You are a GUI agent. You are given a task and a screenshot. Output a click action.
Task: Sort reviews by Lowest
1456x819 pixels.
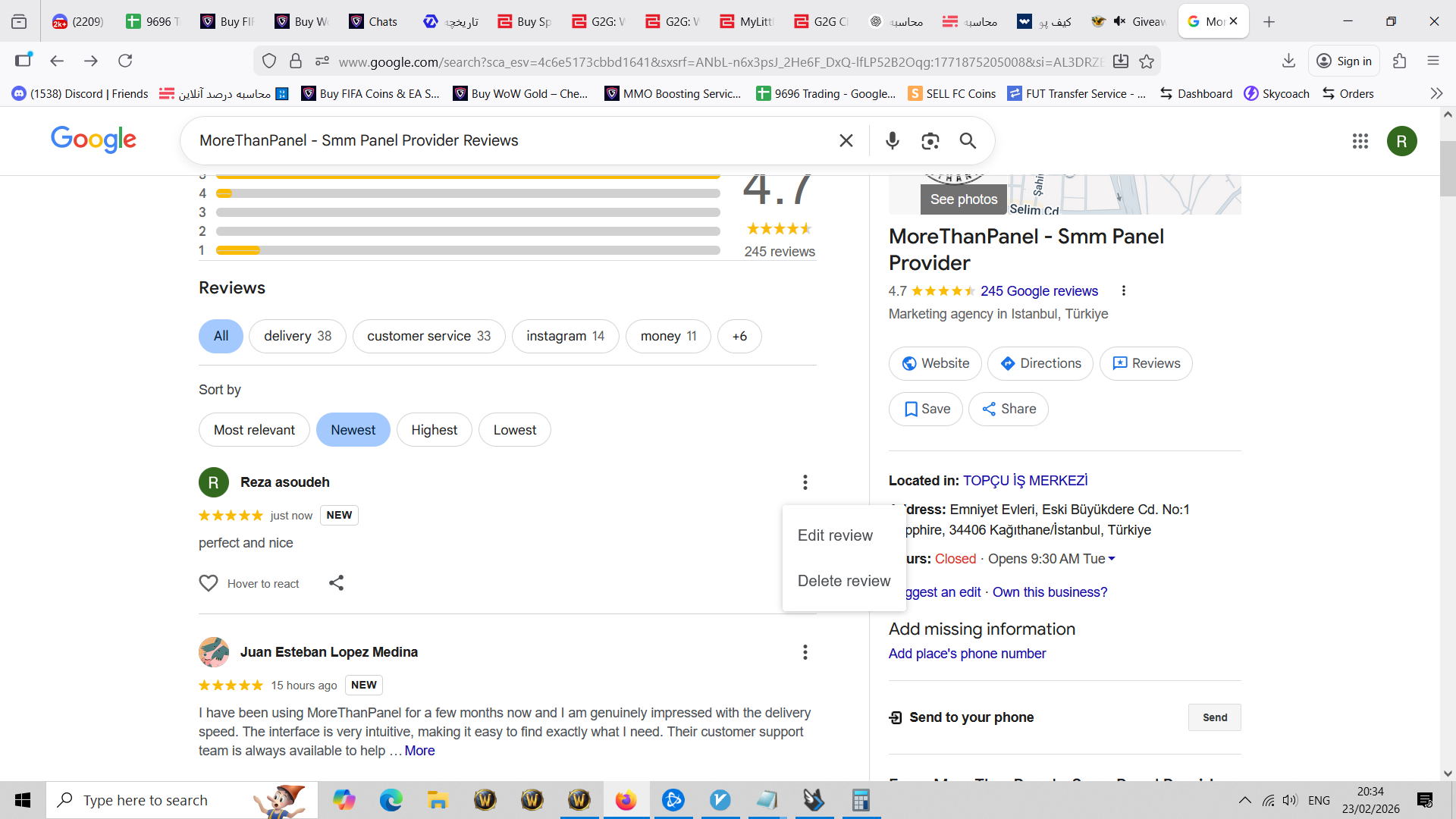click(514, 430)
